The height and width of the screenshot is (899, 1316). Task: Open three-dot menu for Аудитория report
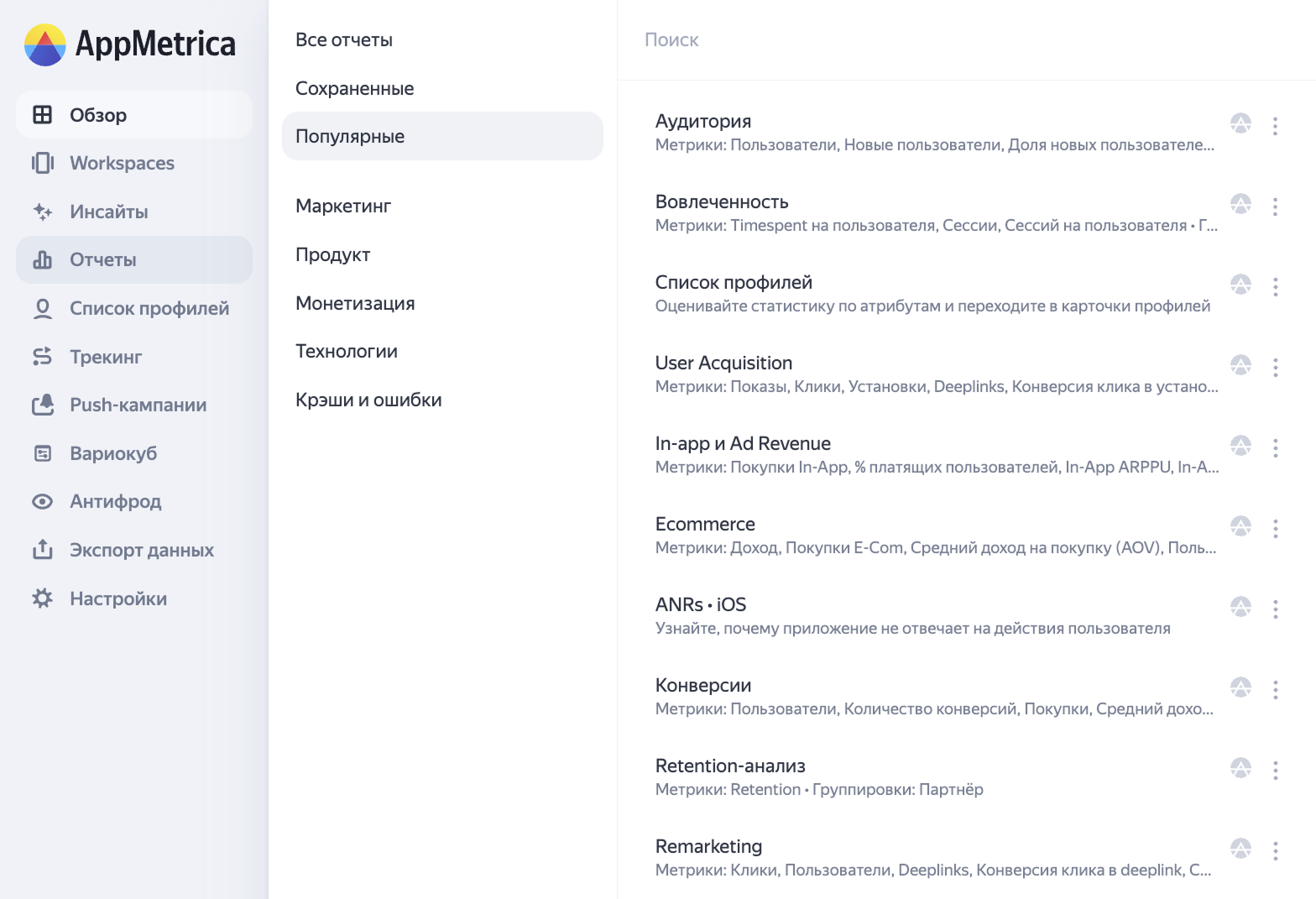coord(1275,126)
